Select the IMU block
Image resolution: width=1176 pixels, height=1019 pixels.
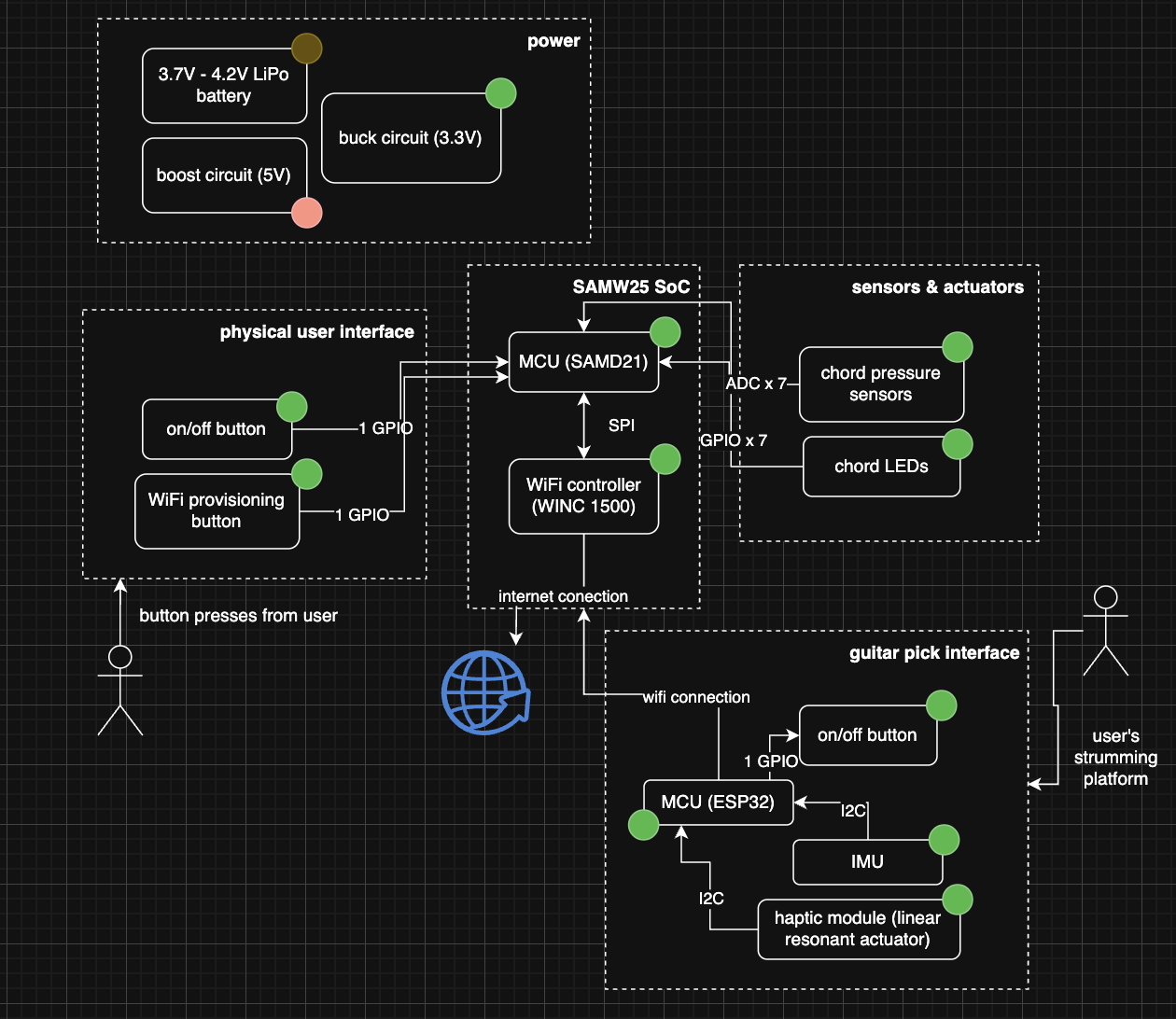pos(867,861)
